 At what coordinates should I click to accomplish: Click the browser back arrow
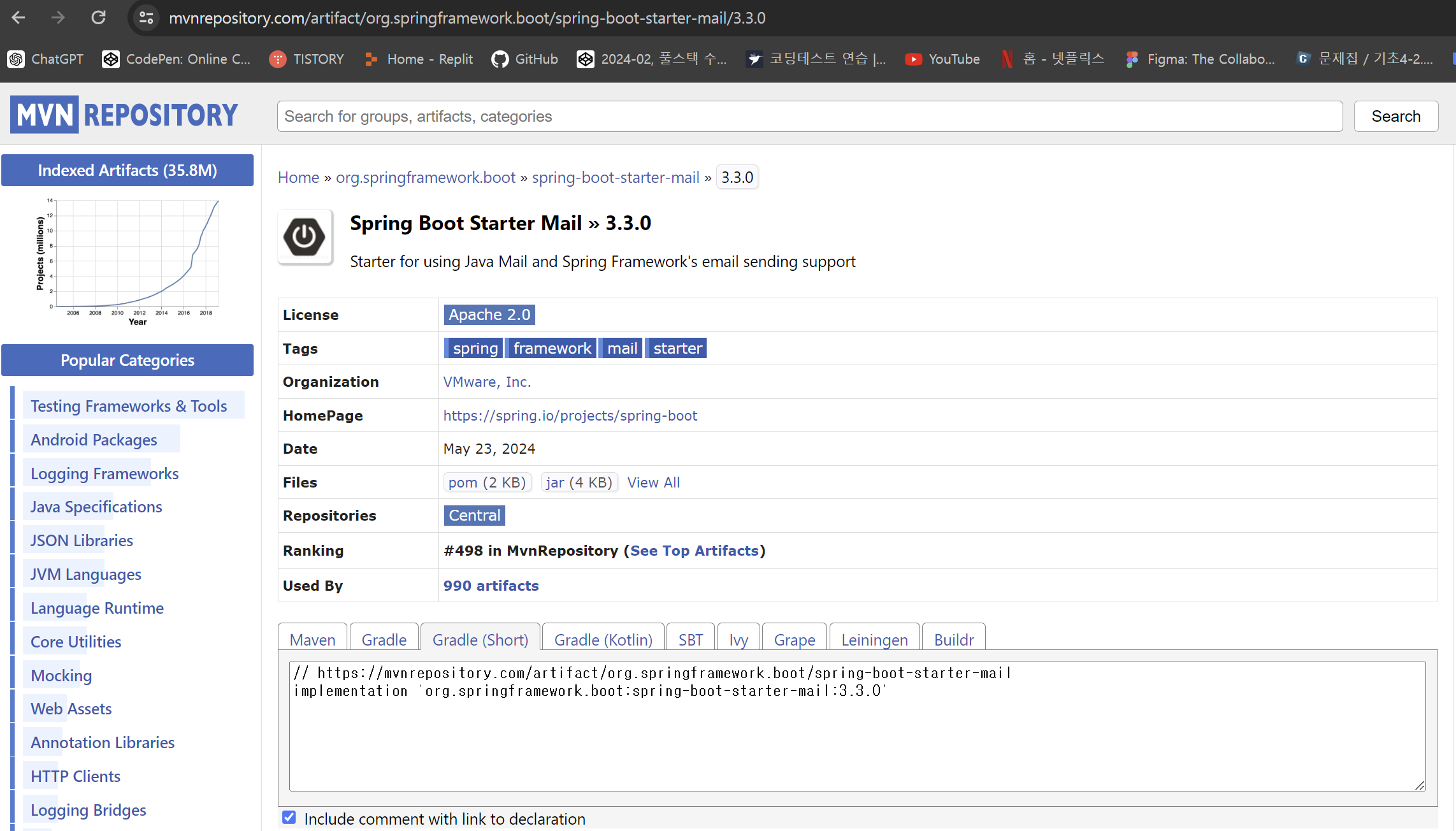pos(18,18)
